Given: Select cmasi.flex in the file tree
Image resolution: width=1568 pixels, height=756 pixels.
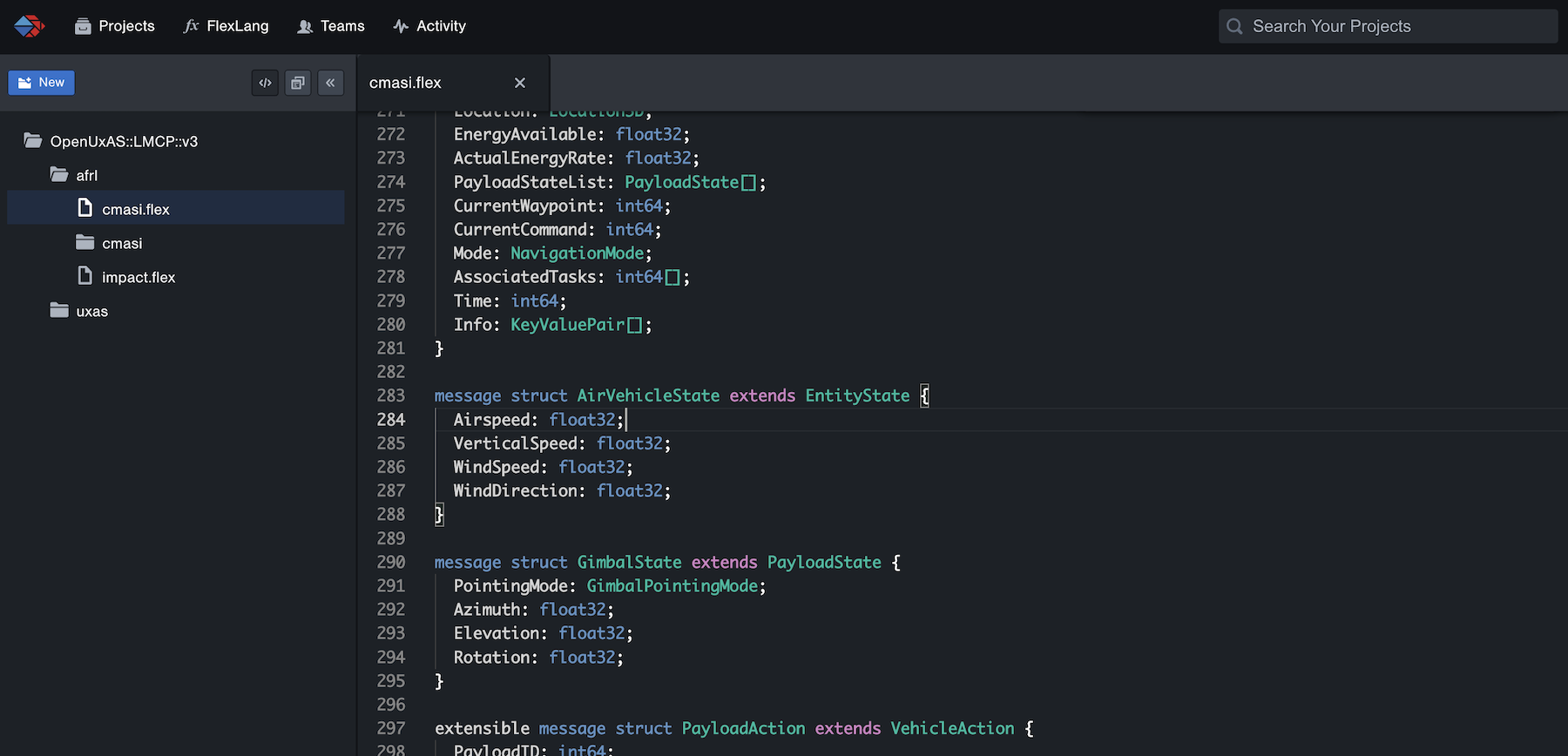Looking at the screenshot, I should [175, 209].
